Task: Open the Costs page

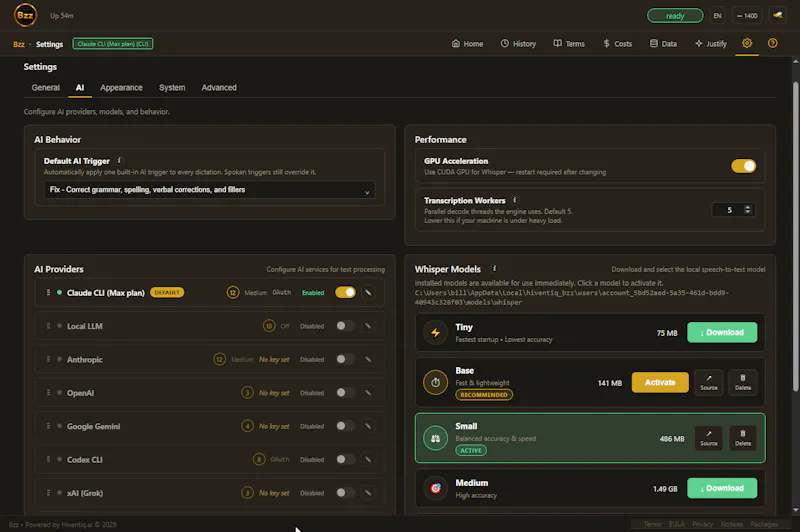Action: pyautogui.click(x=617, y=43)
